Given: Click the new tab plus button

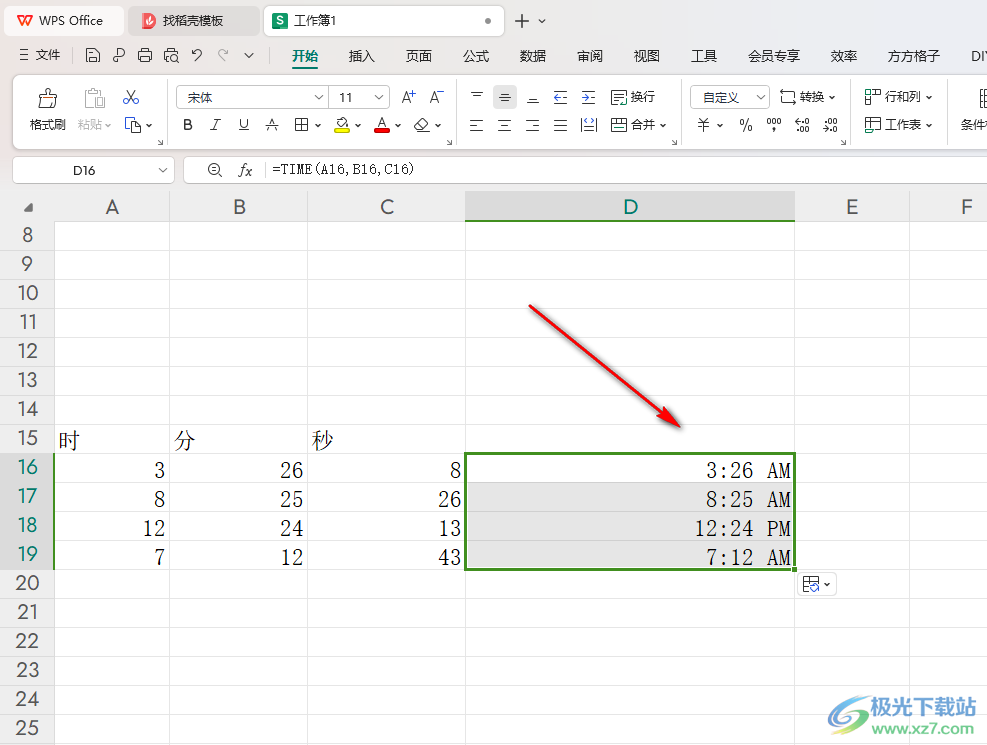Looking at the screenshot, I should [x=521, y=21].
